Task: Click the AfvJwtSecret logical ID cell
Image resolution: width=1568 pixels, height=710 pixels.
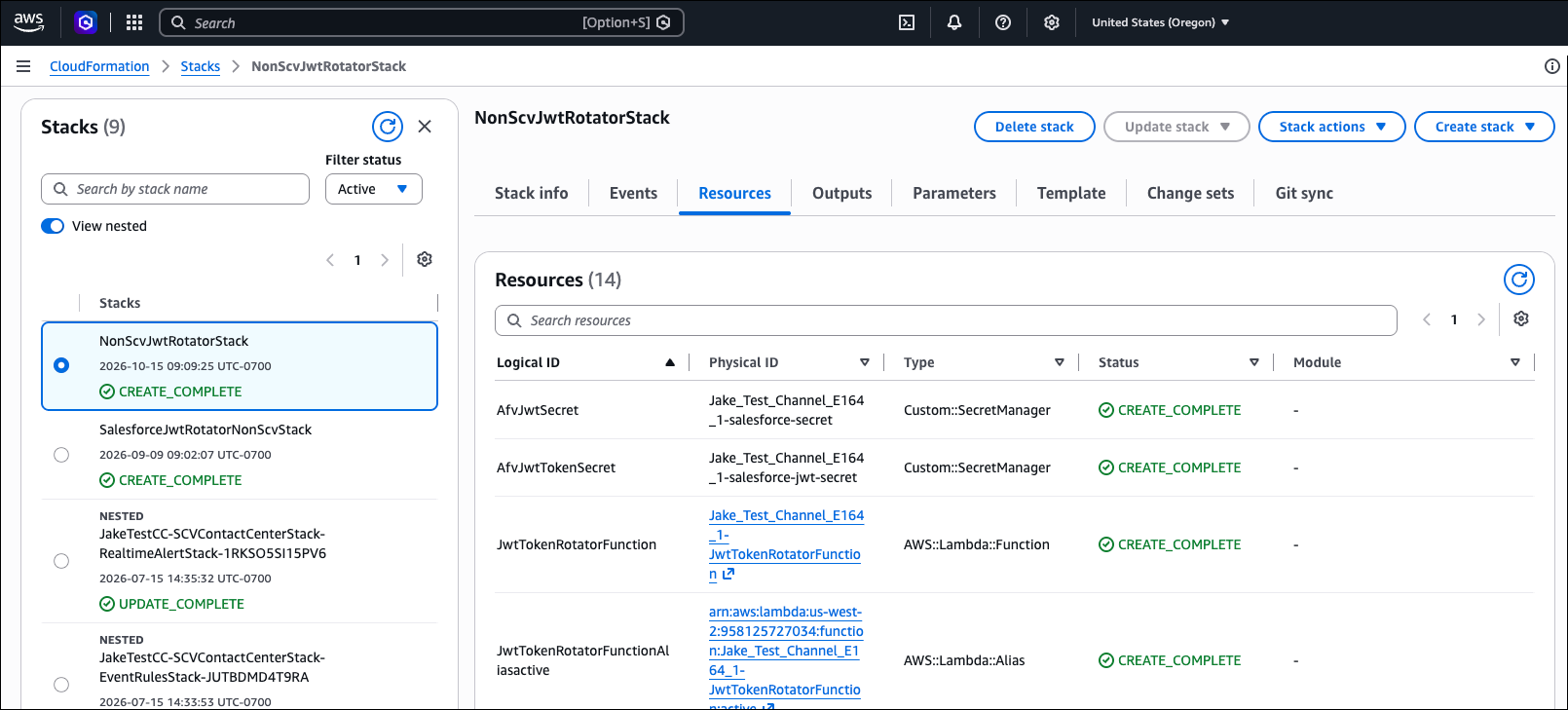Action: coord(538,410)
